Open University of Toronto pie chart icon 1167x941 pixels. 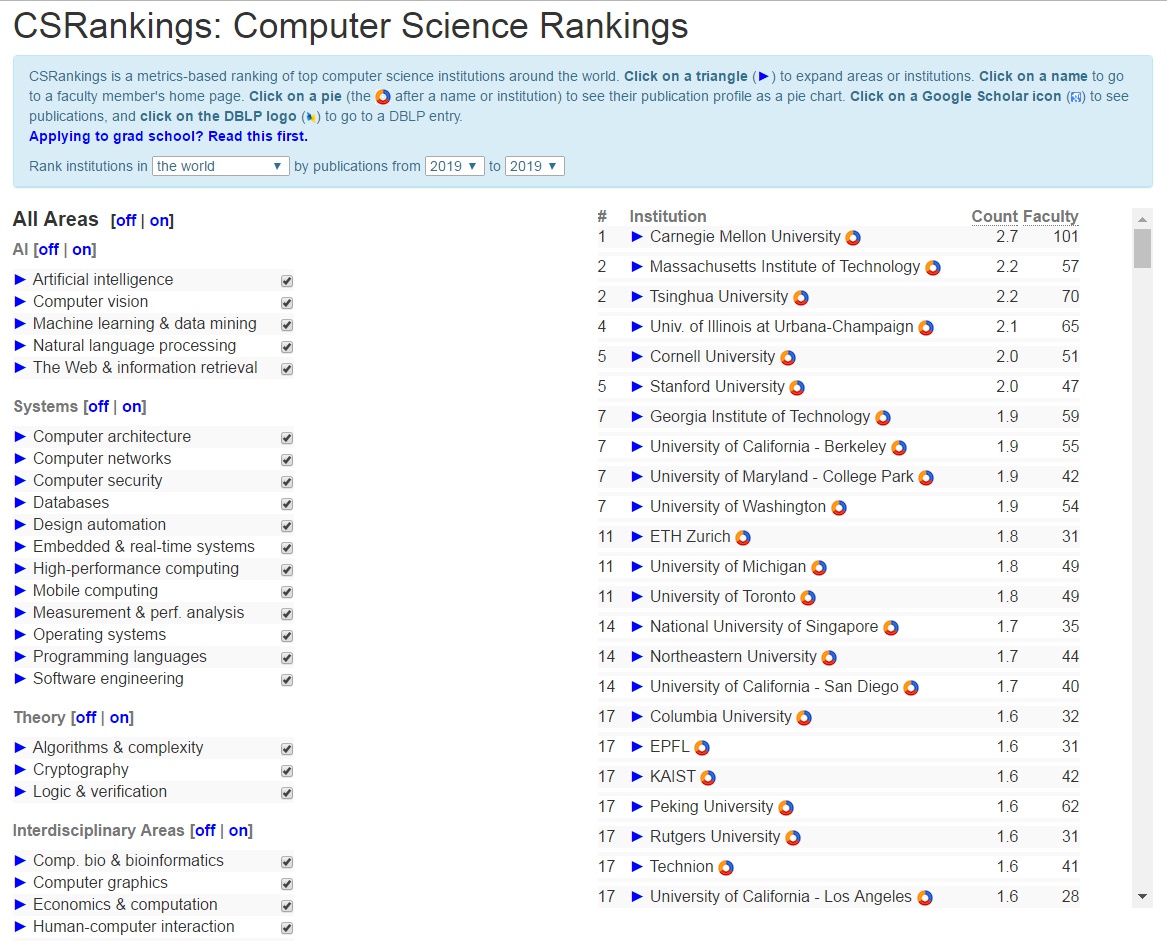tap(808, 597)
